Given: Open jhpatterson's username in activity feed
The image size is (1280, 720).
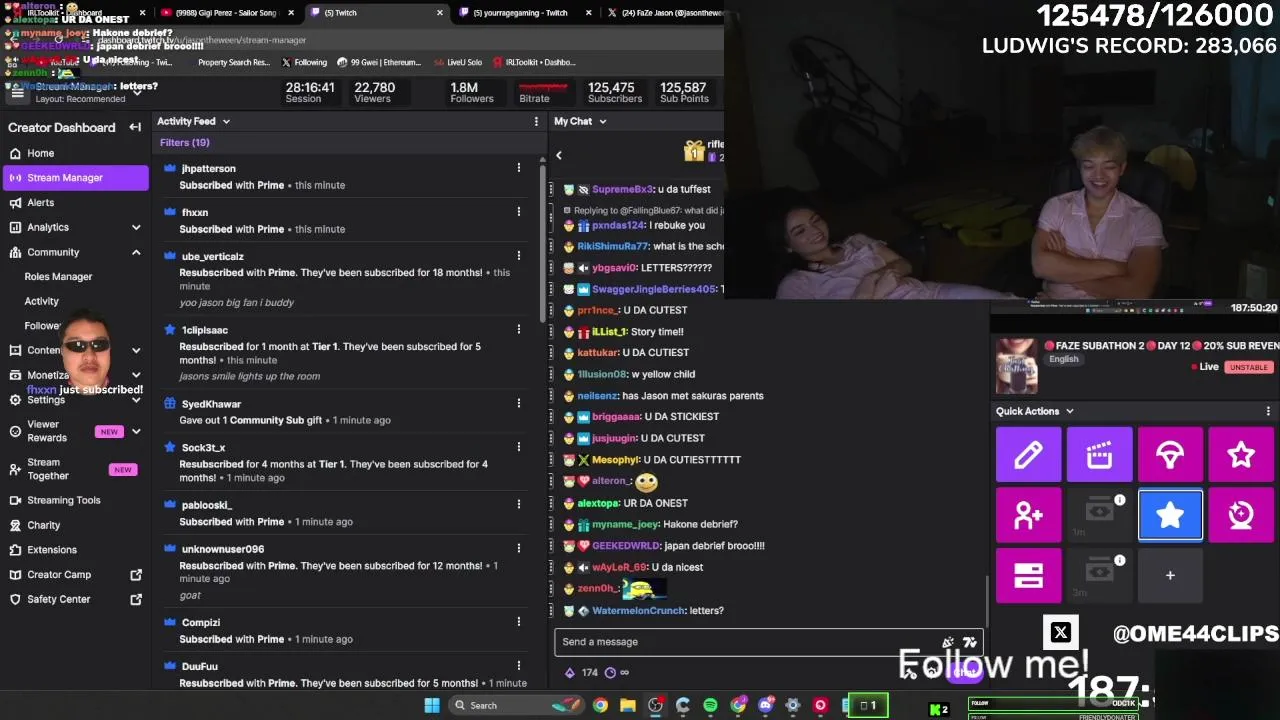Looking at the screenshot, I should pos(208,168).
